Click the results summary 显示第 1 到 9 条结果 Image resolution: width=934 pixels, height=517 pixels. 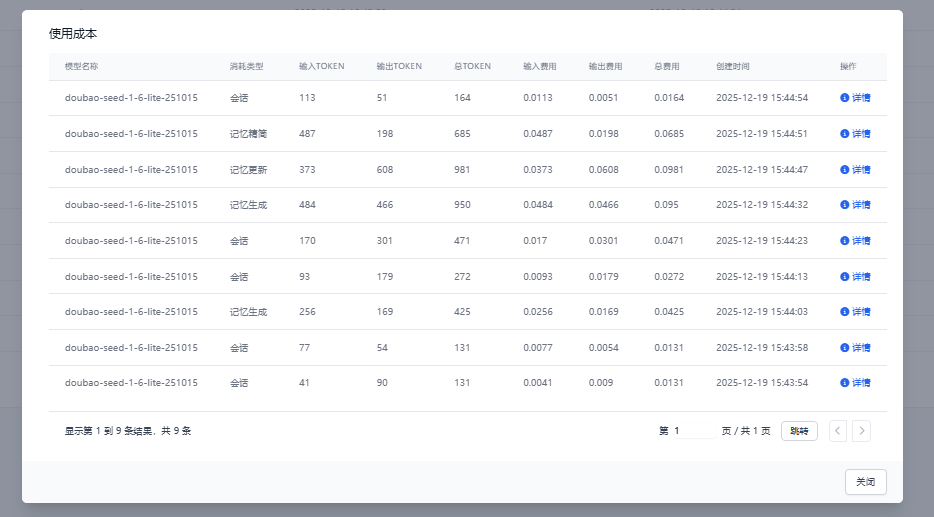(128, 431)
